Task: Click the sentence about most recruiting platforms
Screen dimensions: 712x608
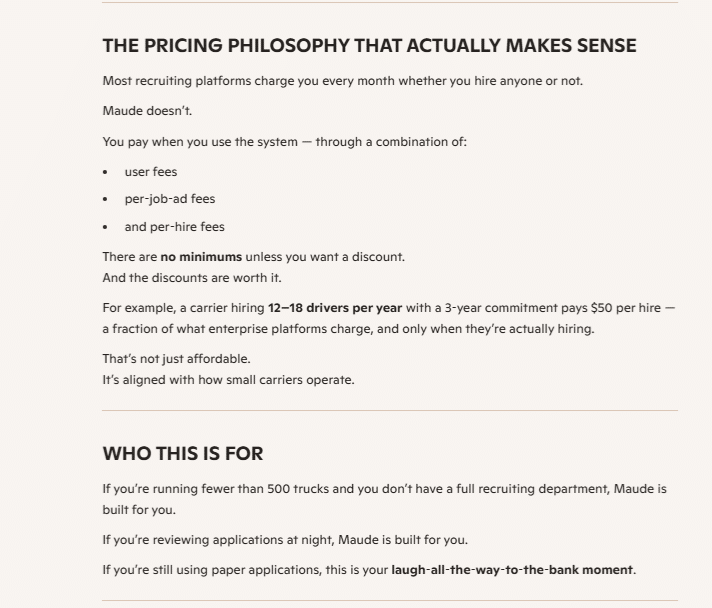Action: click(342, 81)
